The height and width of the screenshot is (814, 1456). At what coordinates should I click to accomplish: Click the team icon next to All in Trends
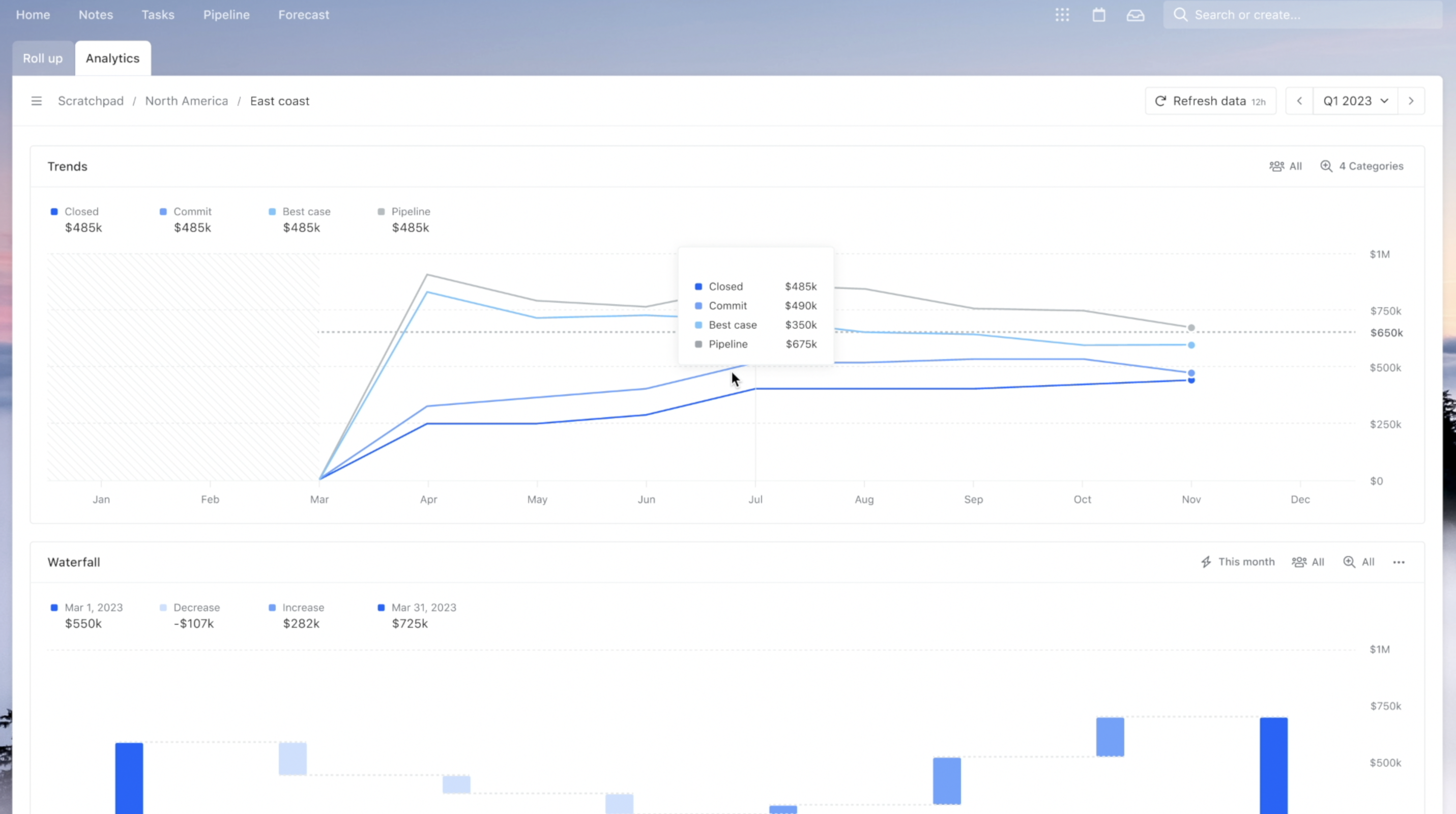(1277, 166)
